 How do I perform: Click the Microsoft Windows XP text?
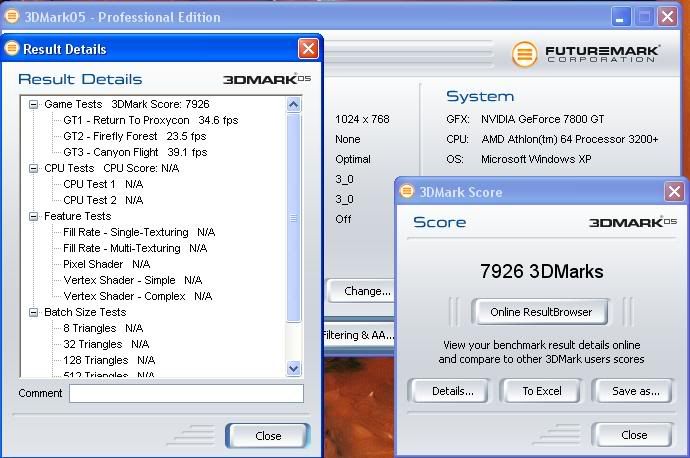point(536,159)
